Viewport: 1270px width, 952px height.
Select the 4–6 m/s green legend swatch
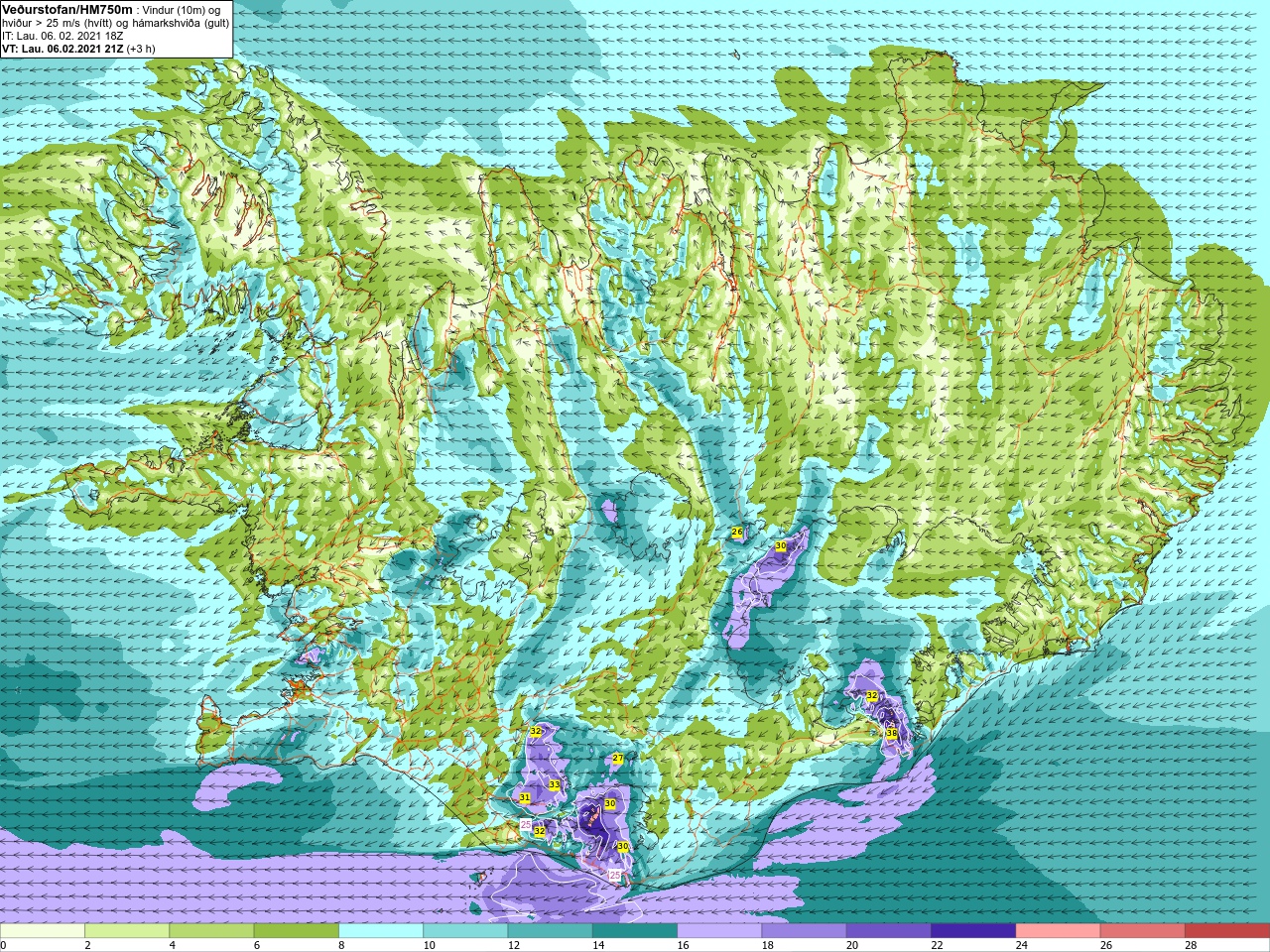[x=211, y=931]
